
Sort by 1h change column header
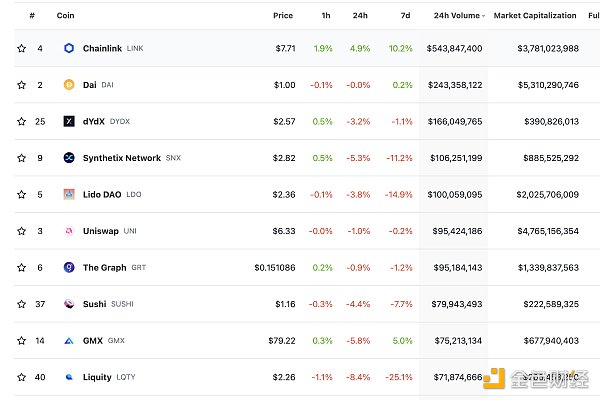click(327, 16)
